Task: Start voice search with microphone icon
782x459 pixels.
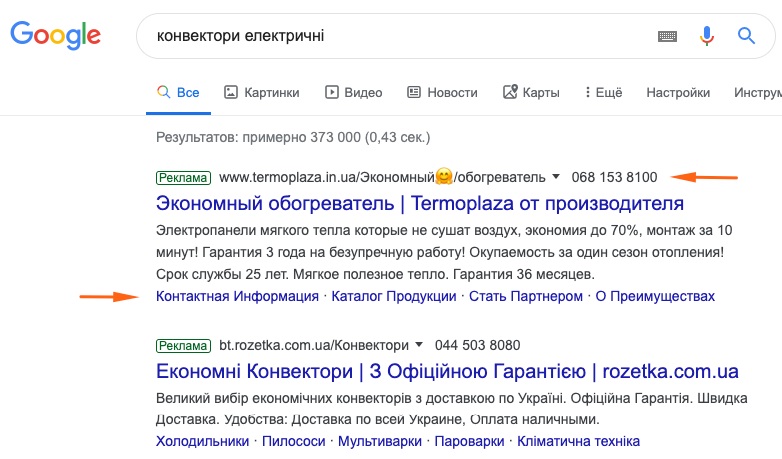Action: coord(706,36)
